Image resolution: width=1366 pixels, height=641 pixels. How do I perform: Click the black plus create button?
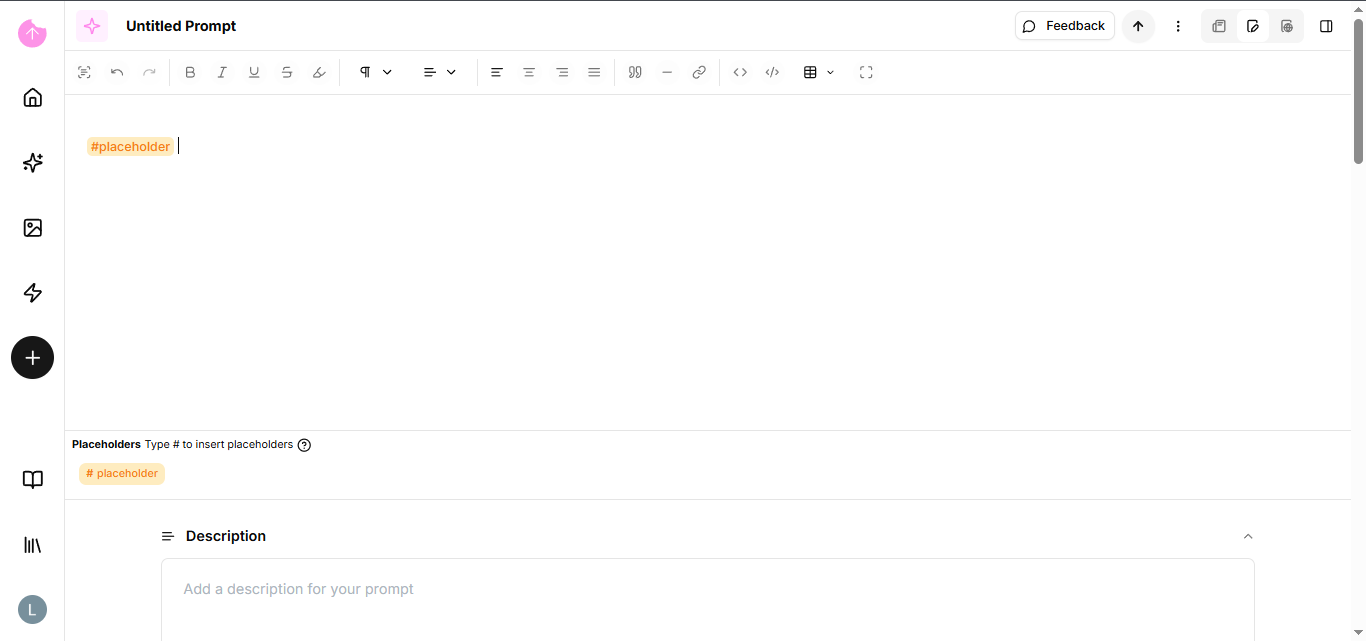point(33,358)
